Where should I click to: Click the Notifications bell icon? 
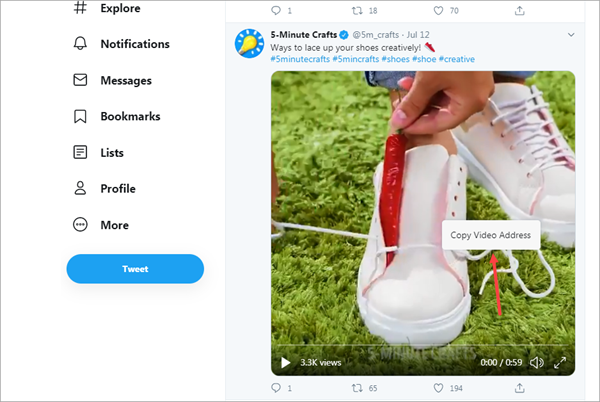[80, 44]
